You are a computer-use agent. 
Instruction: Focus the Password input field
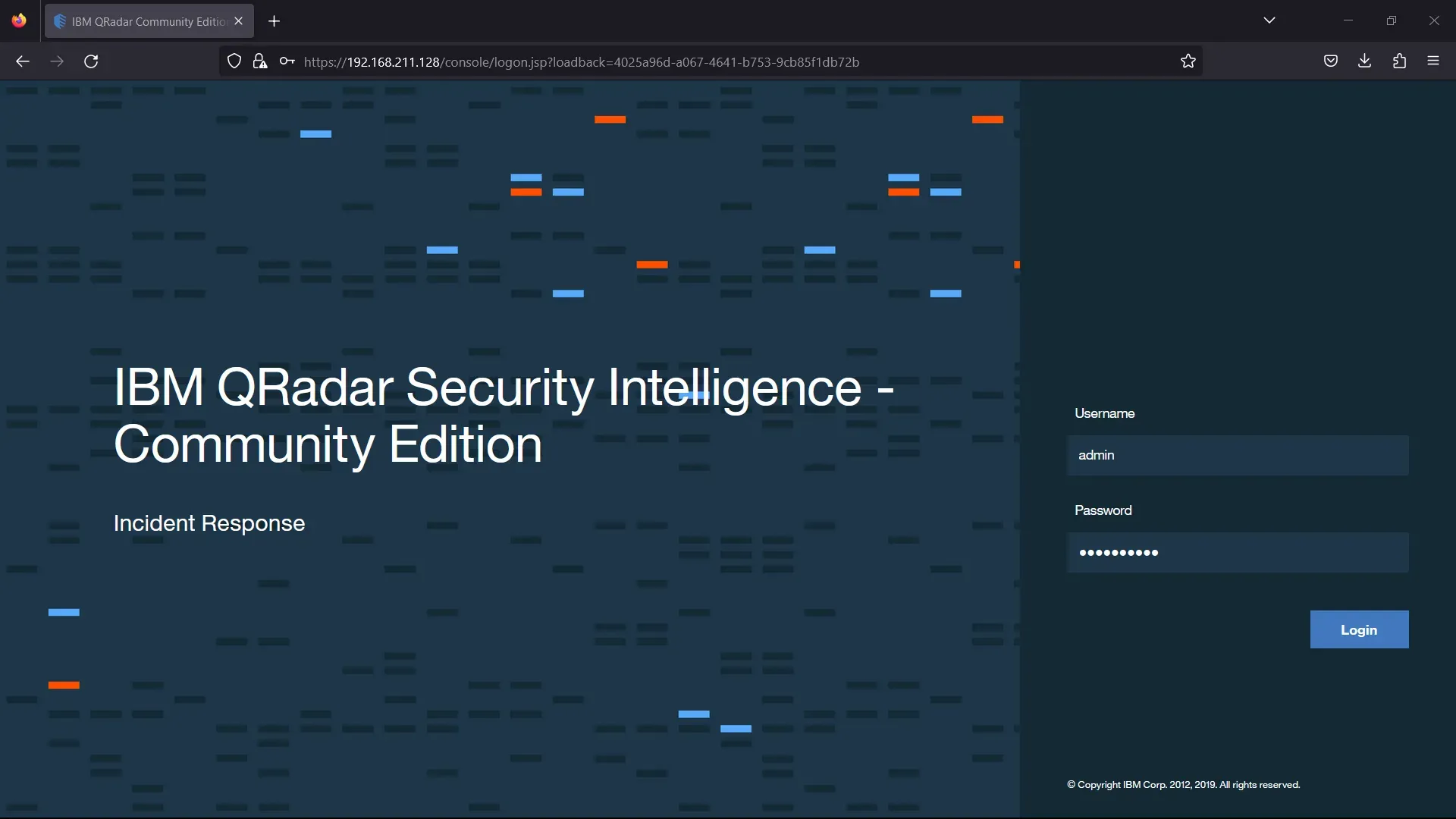coord(1238,552)
